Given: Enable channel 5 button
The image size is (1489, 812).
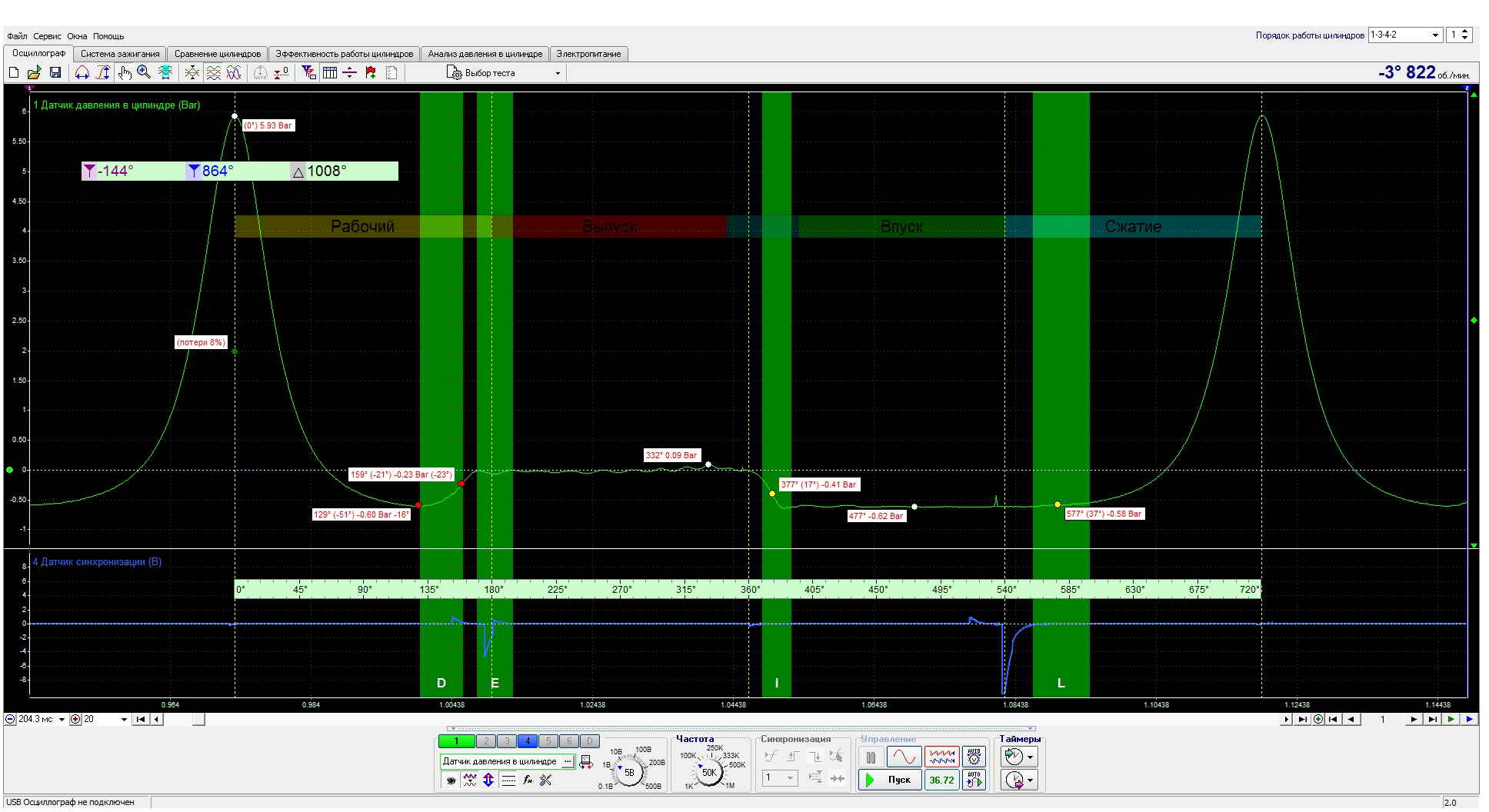Looking at the screenshot, I should [548, 741].
